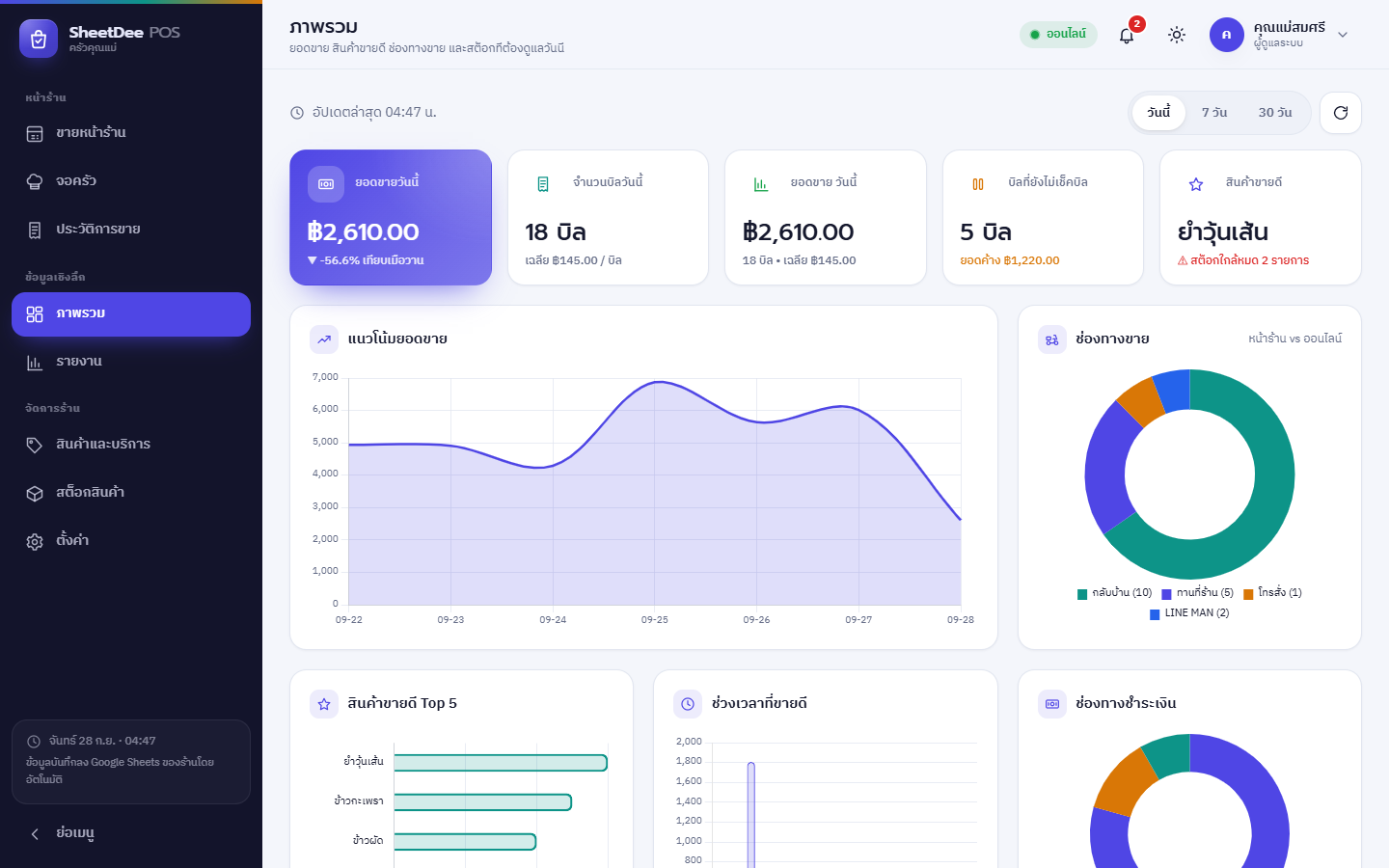Select the วันนี้ range tab

coord(1158,113)
